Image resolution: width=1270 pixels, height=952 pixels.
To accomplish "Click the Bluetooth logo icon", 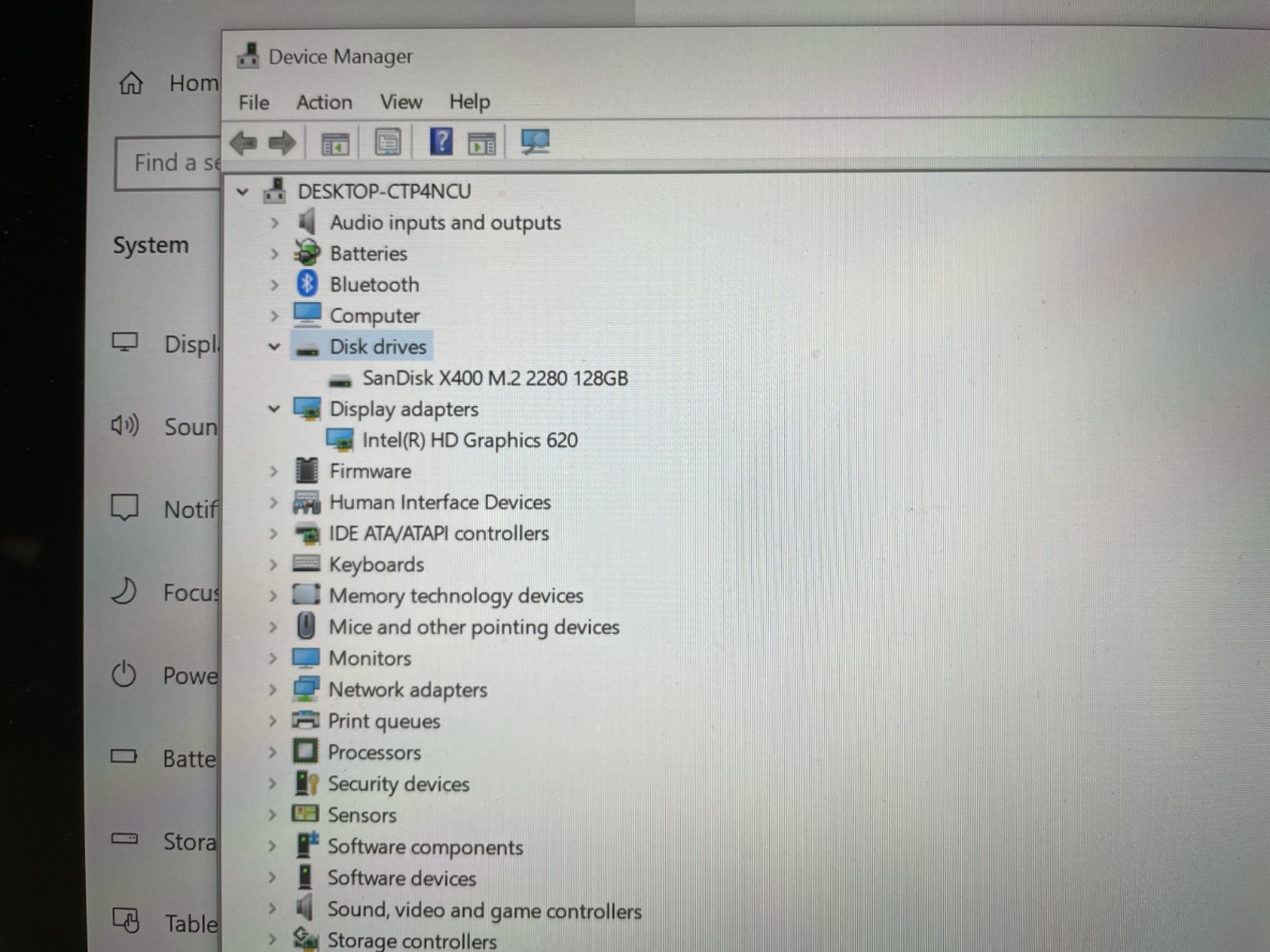I will click(x=306, y=284).
